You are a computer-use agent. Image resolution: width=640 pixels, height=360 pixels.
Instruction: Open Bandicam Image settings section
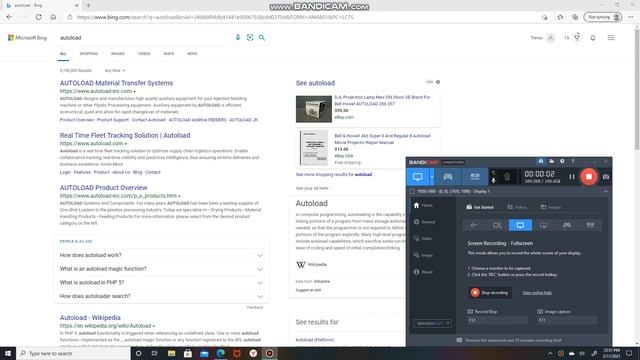pyautogui.click(x=423, y=255)
